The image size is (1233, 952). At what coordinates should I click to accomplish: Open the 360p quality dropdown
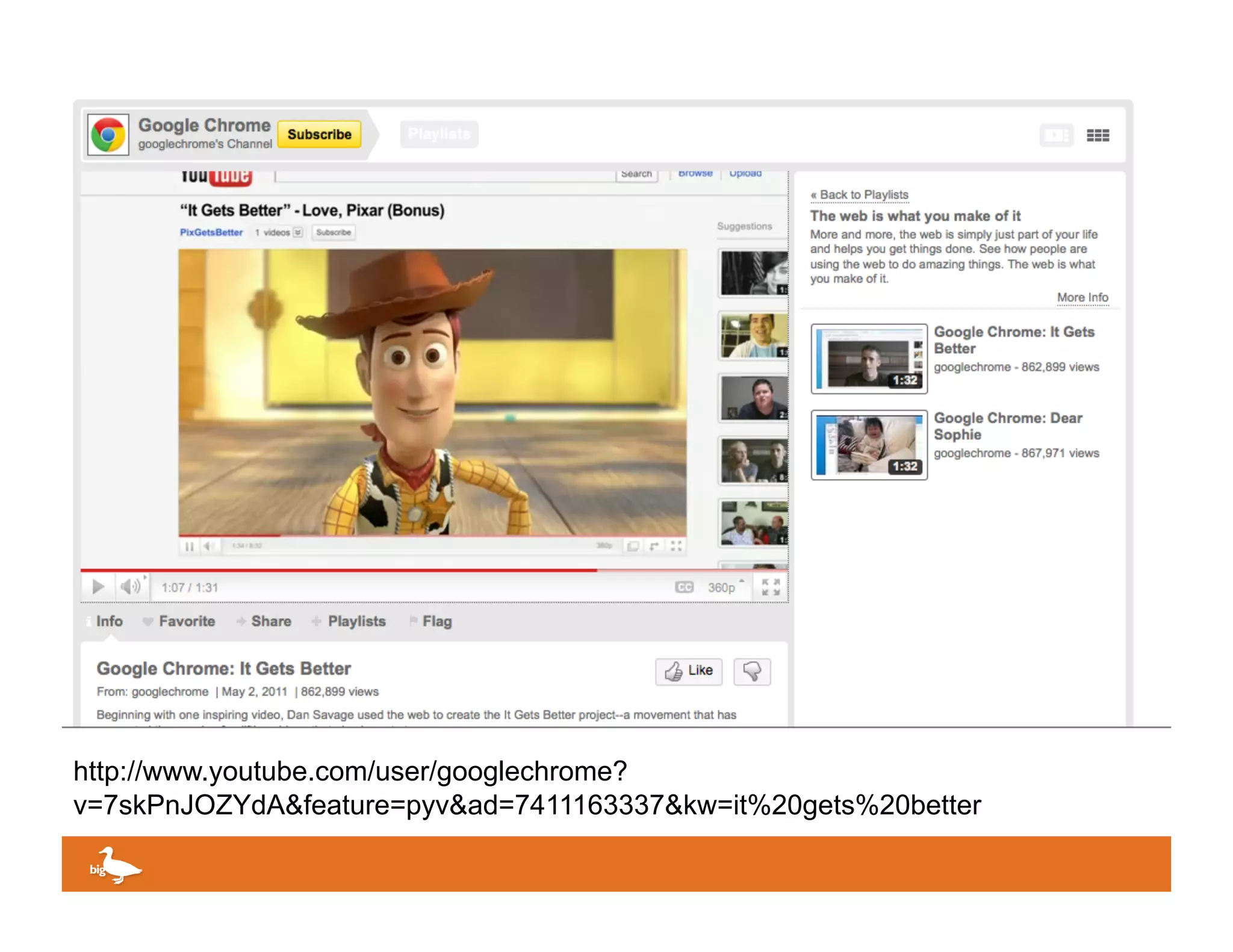coord(725,587)
